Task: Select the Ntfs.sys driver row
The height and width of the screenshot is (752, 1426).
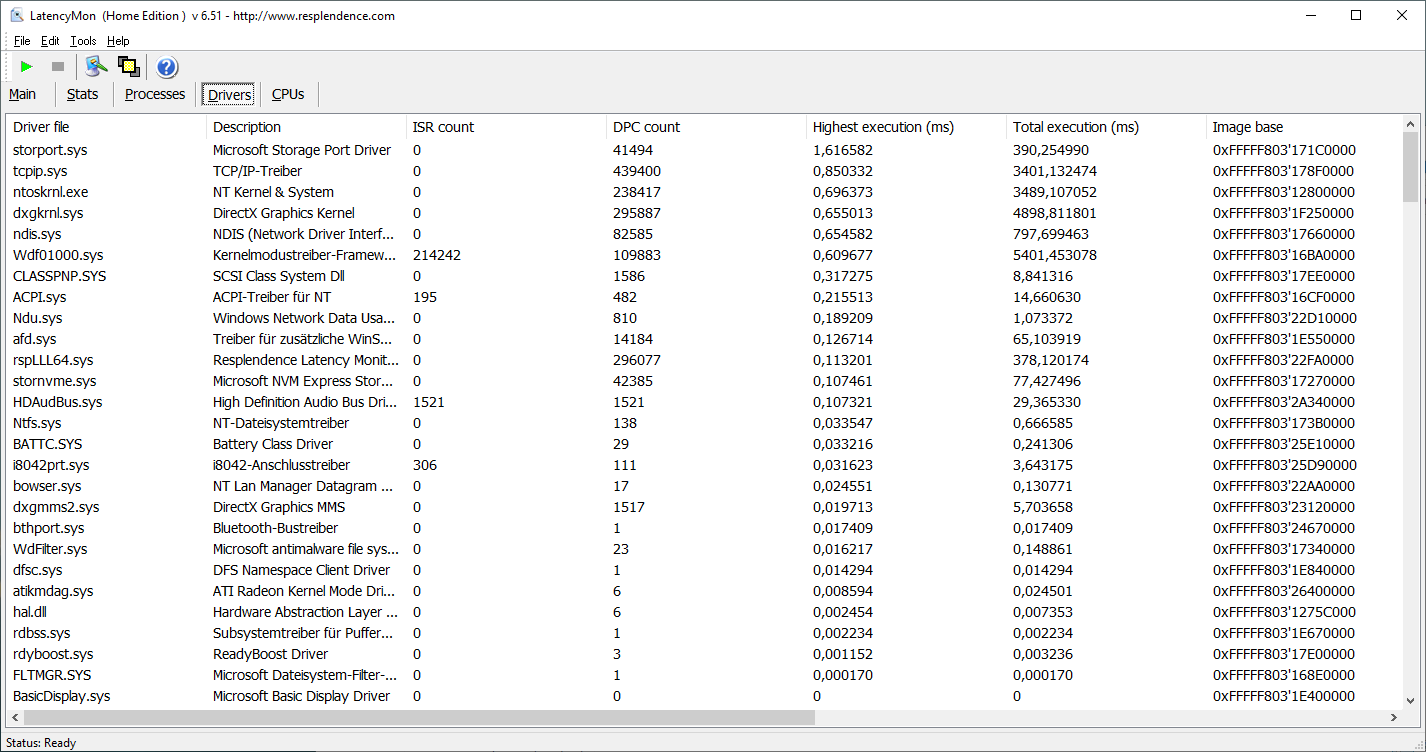Action: point(704,423)
